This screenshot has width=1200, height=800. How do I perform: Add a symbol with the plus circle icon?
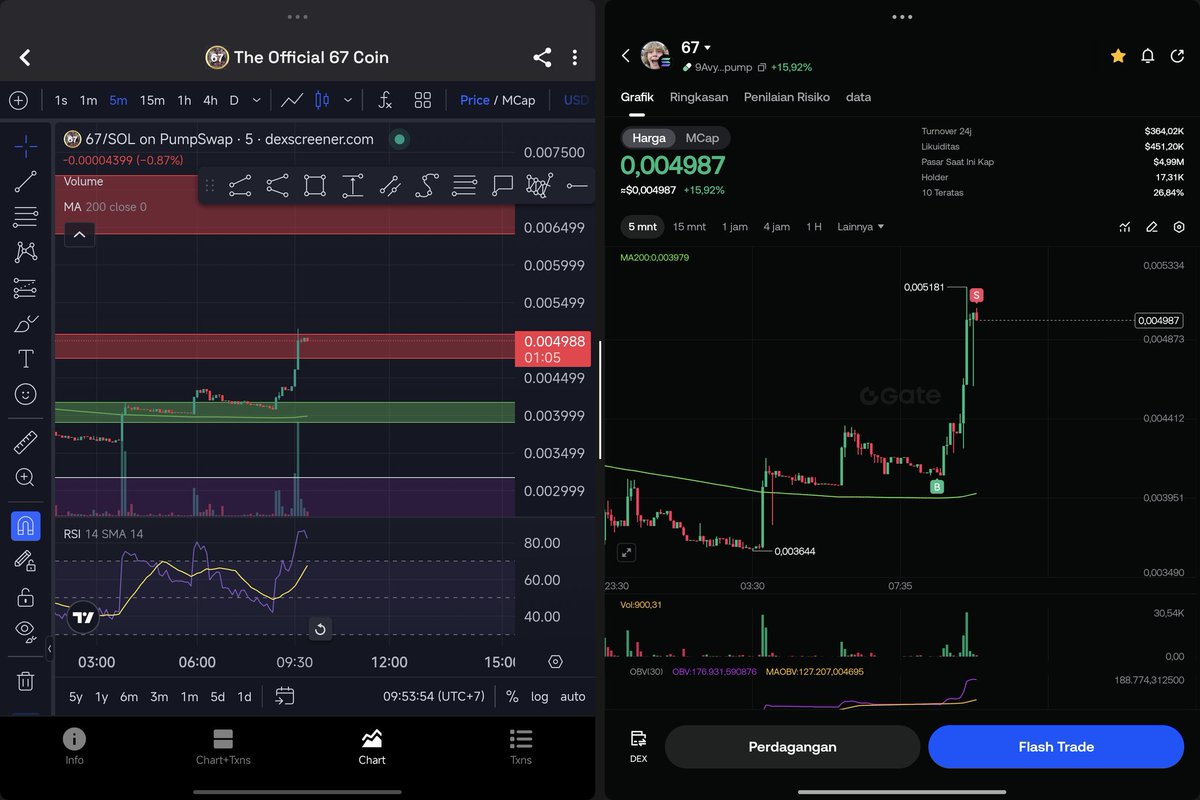point(18,100)
